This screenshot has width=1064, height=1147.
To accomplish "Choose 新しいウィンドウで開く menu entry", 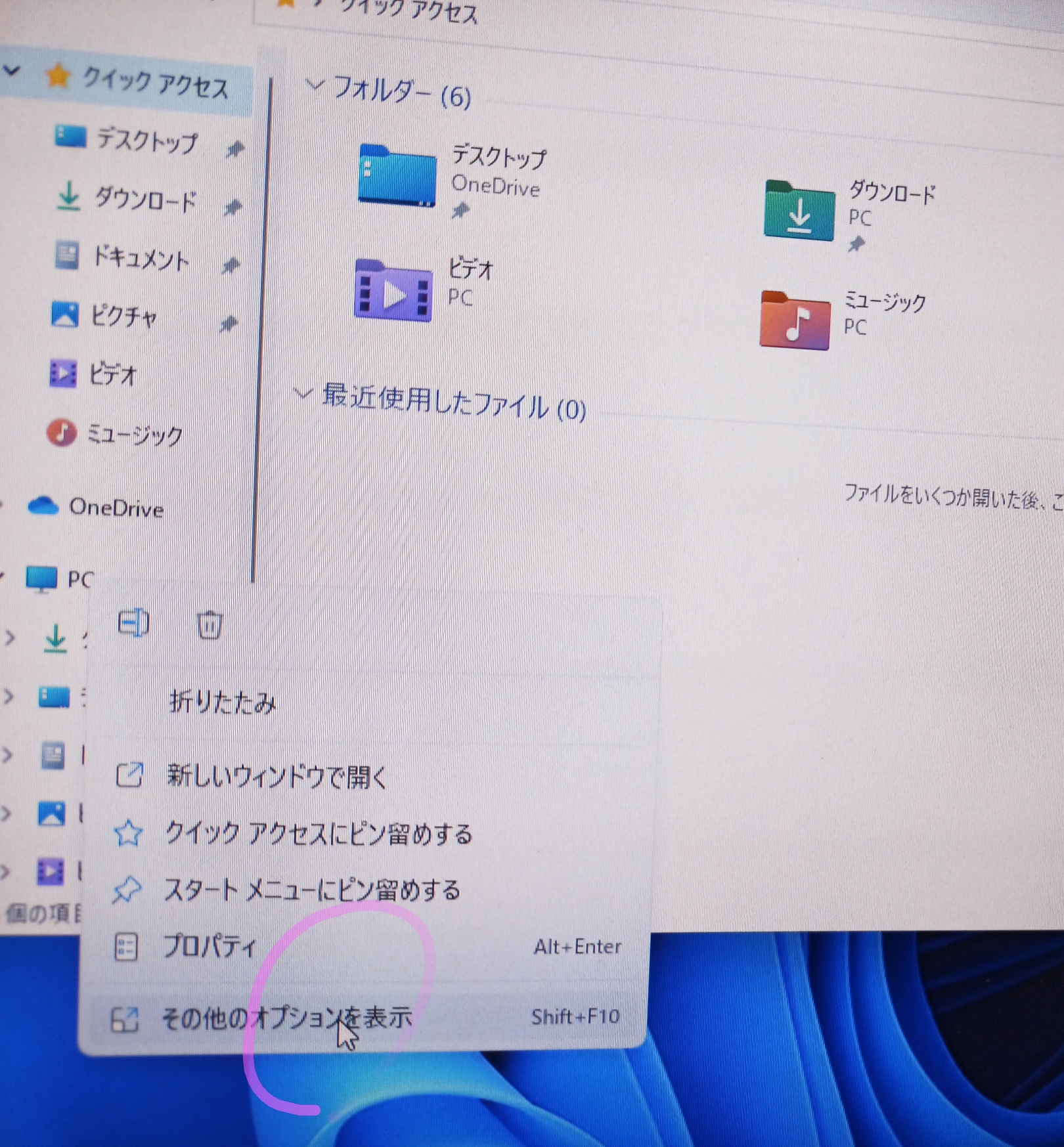I will (277, 776).
